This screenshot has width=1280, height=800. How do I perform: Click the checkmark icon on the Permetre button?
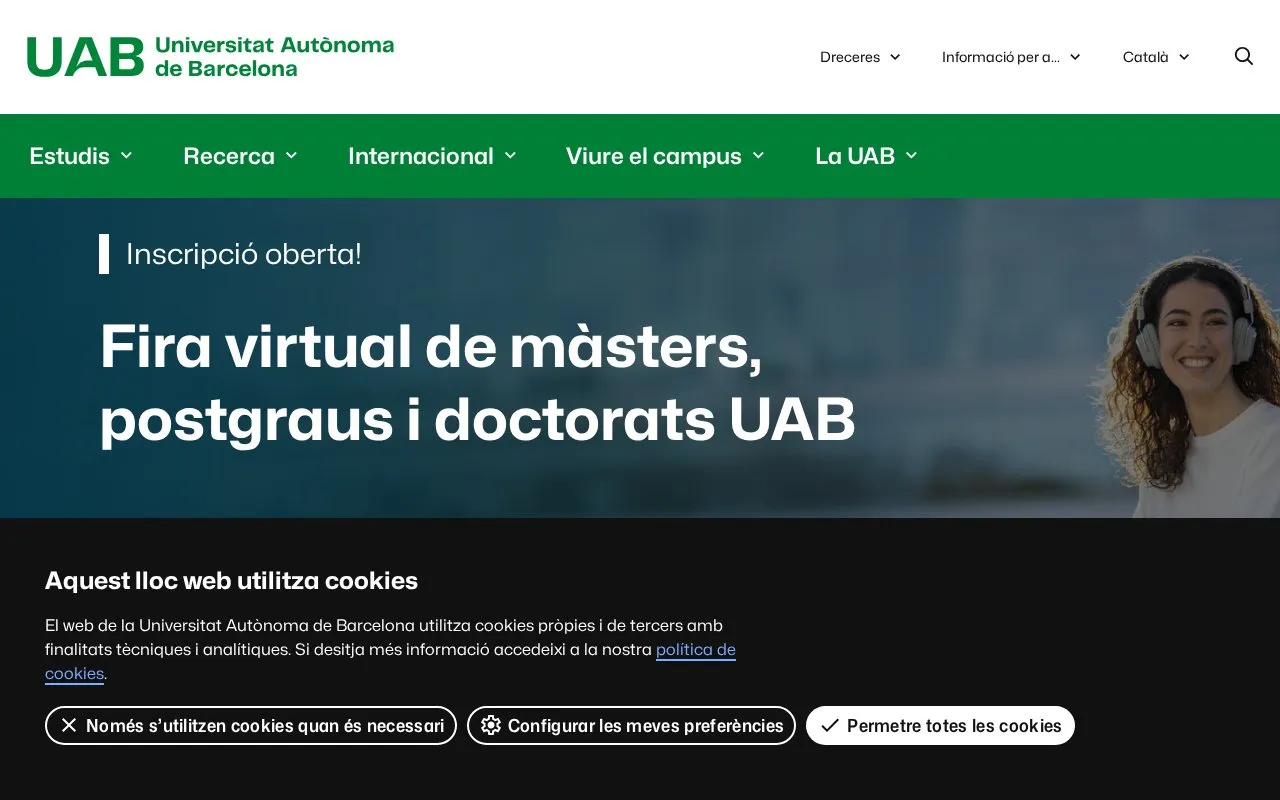(830, 725)
